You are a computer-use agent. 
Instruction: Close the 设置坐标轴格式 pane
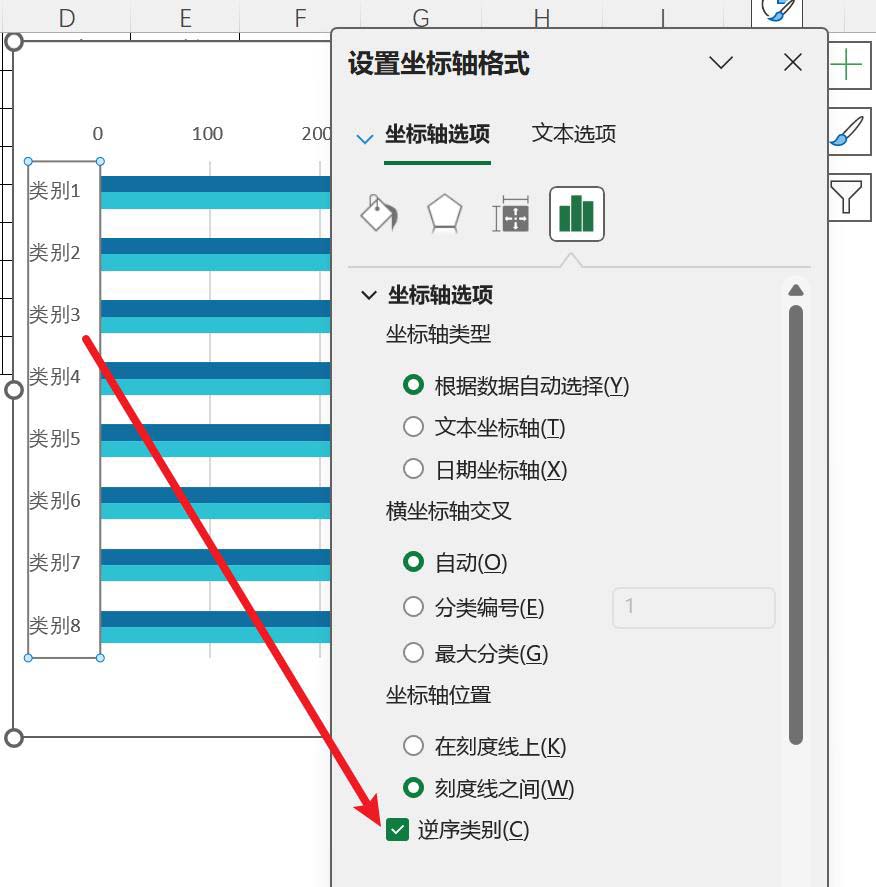point(793,62)
